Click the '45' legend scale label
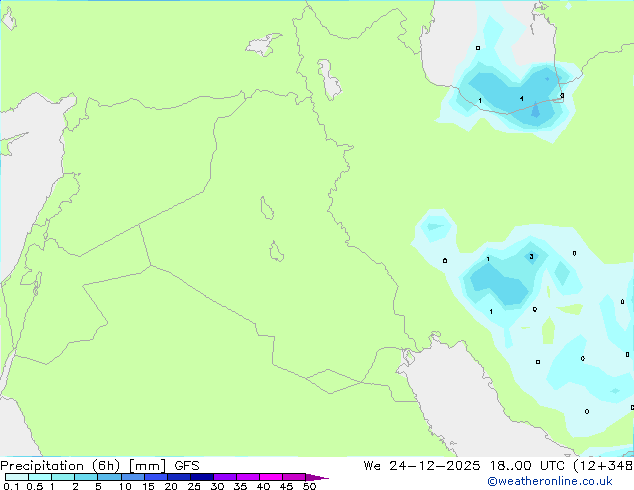 (286, 486)
